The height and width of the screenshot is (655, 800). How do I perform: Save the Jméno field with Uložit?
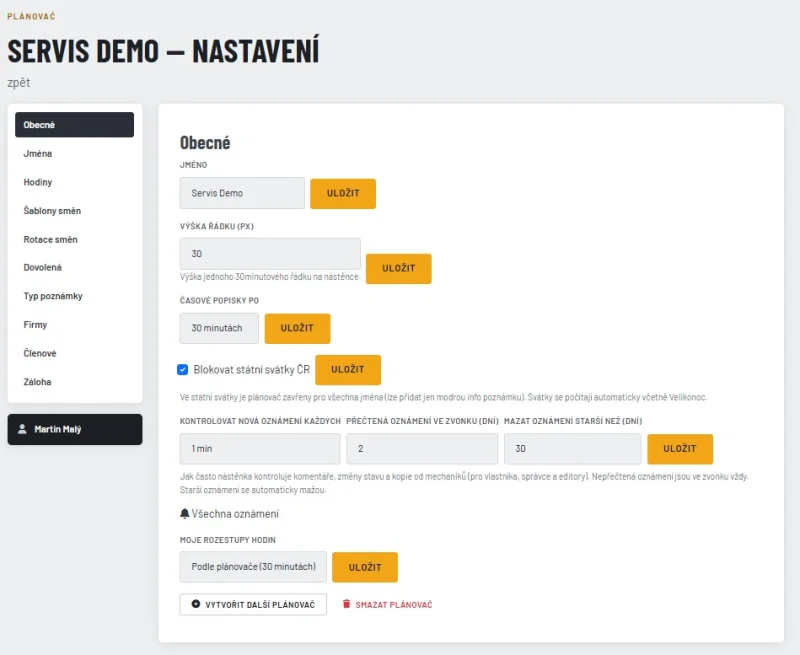[343, 193]
